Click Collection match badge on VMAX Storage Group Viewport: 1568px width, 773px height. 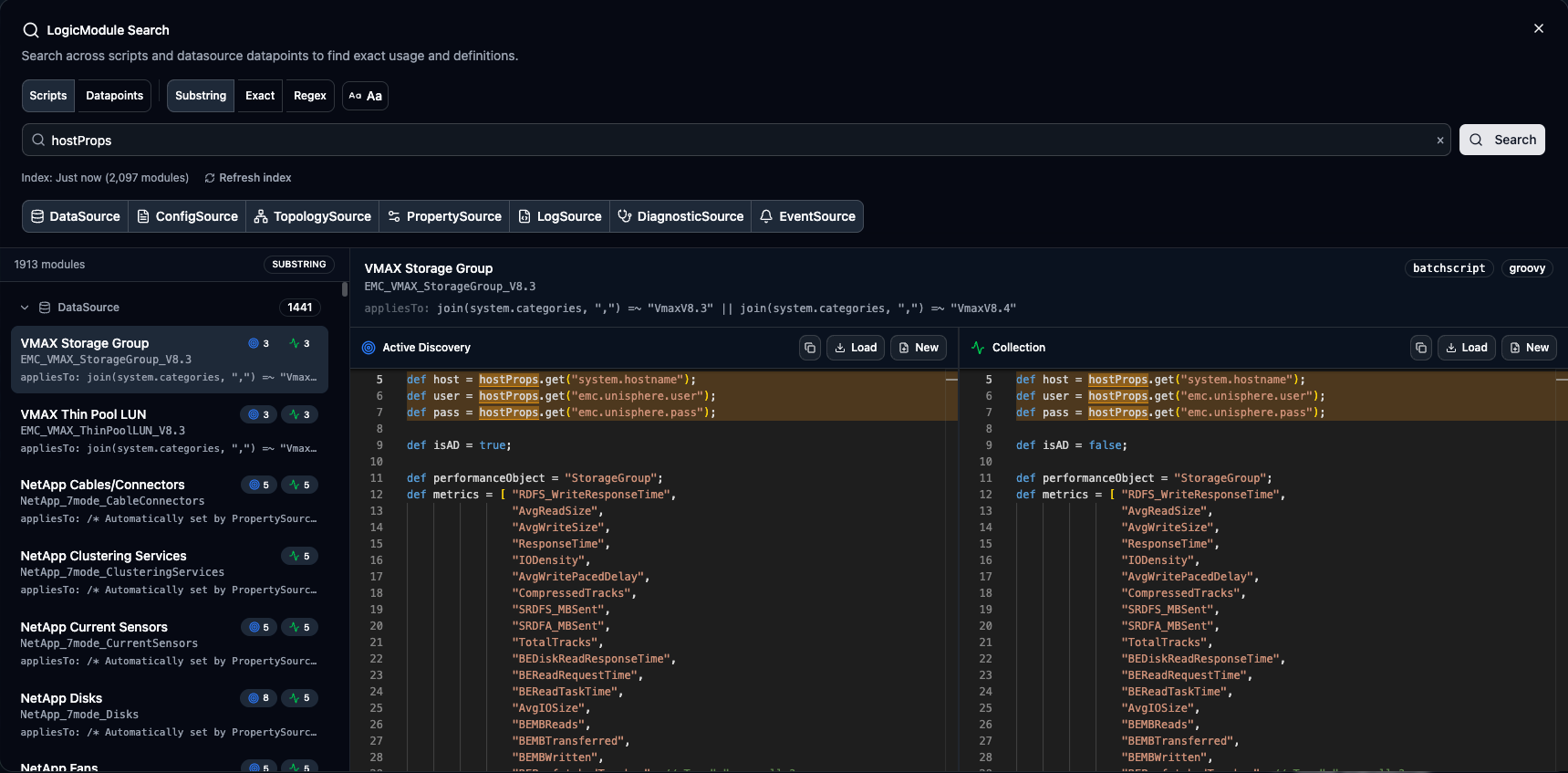click(299, 343)
